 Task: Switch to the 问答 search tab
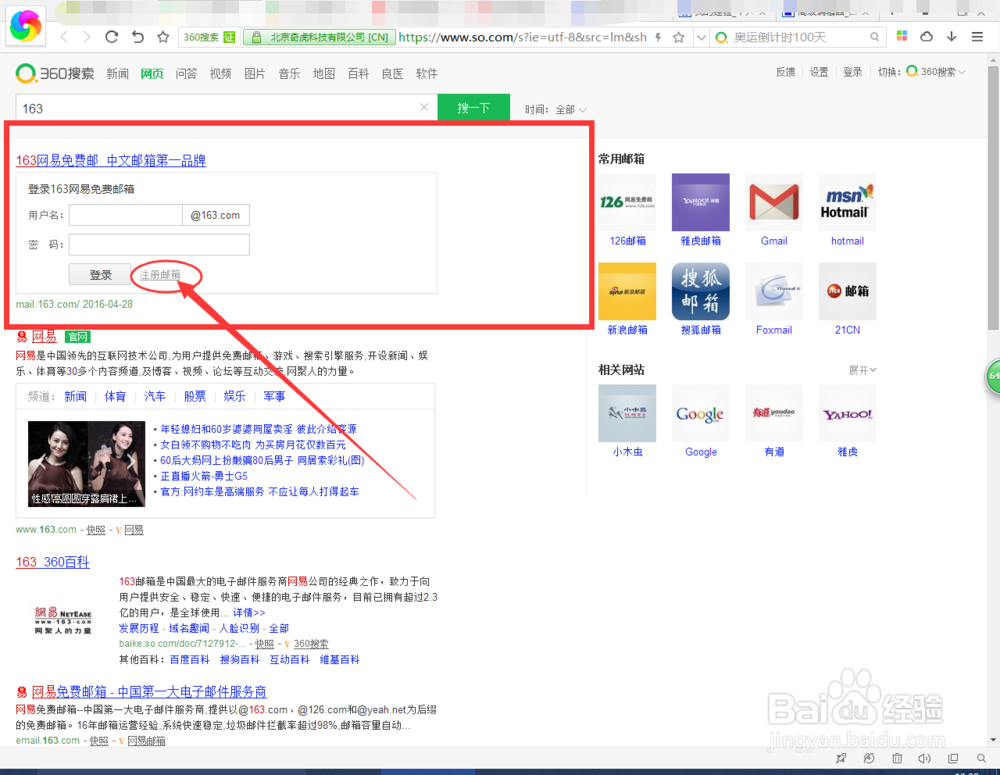coord(186,73)
